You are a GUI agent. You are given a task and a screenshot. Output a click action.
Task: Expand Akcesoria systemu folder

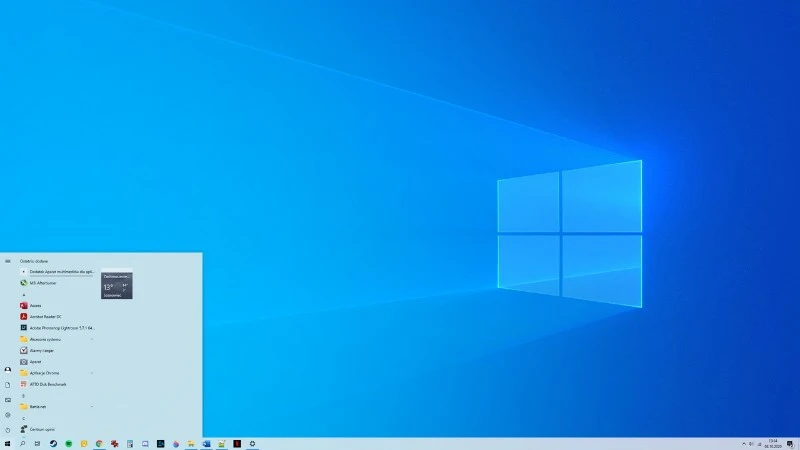coord(57,339)
